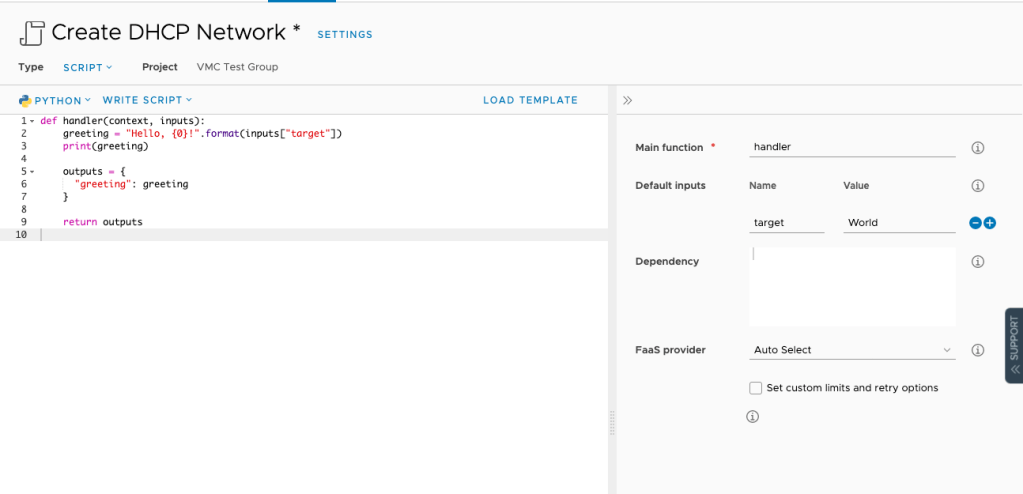Collapse the right panel with double-chevron icon
This screenshot has width=1023, height=494.
pyautogui.click(x=627, y=100)
